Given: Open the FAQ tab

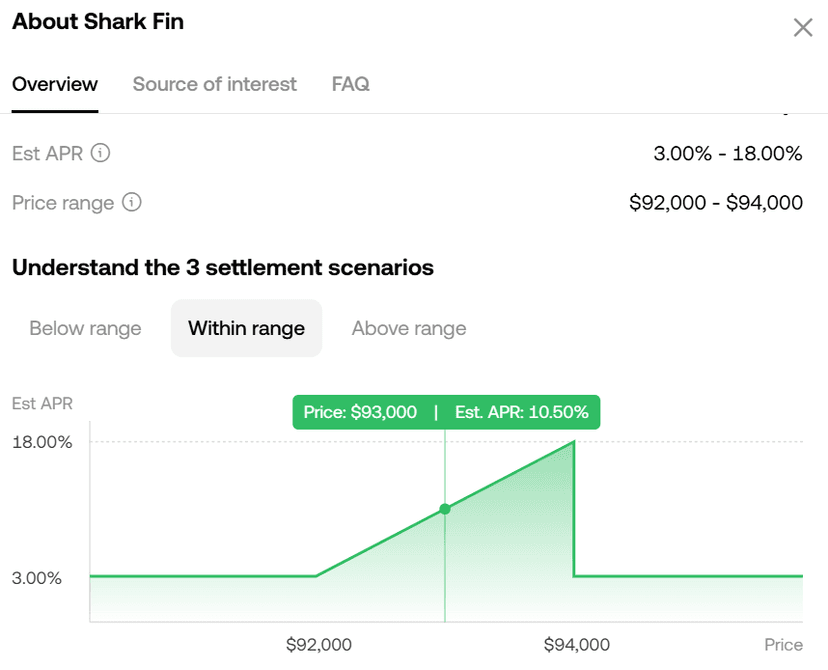Looking at the screenshot, I should 350,84.
